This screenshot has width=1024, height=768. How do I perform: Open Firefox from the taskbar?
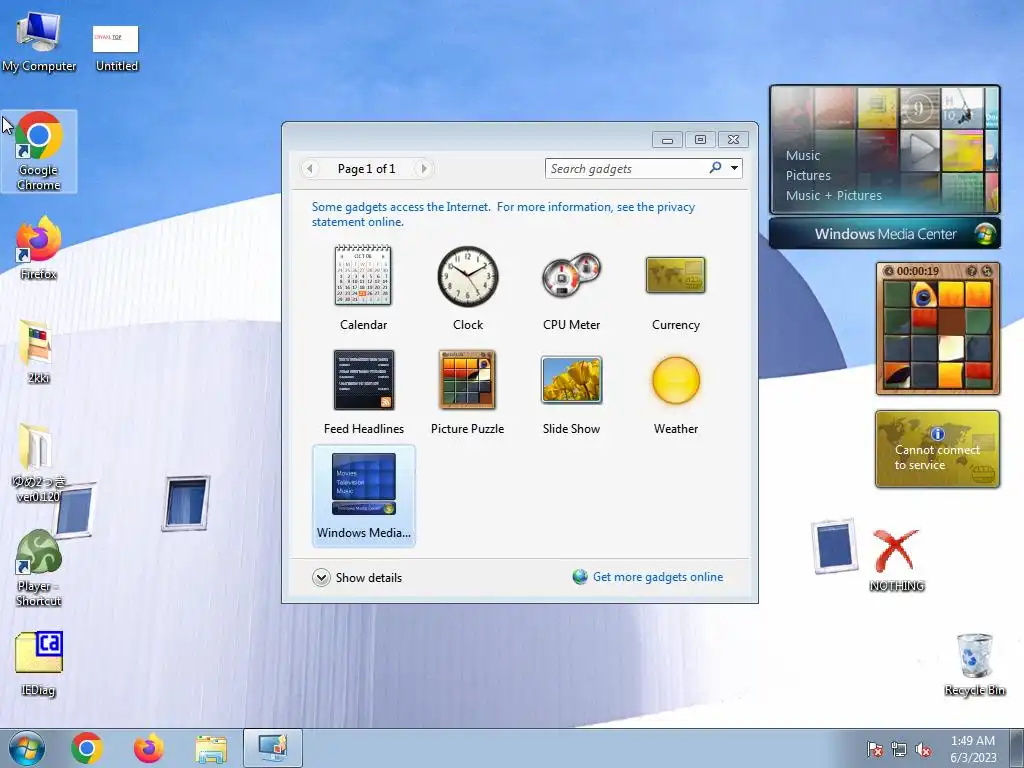148,748
